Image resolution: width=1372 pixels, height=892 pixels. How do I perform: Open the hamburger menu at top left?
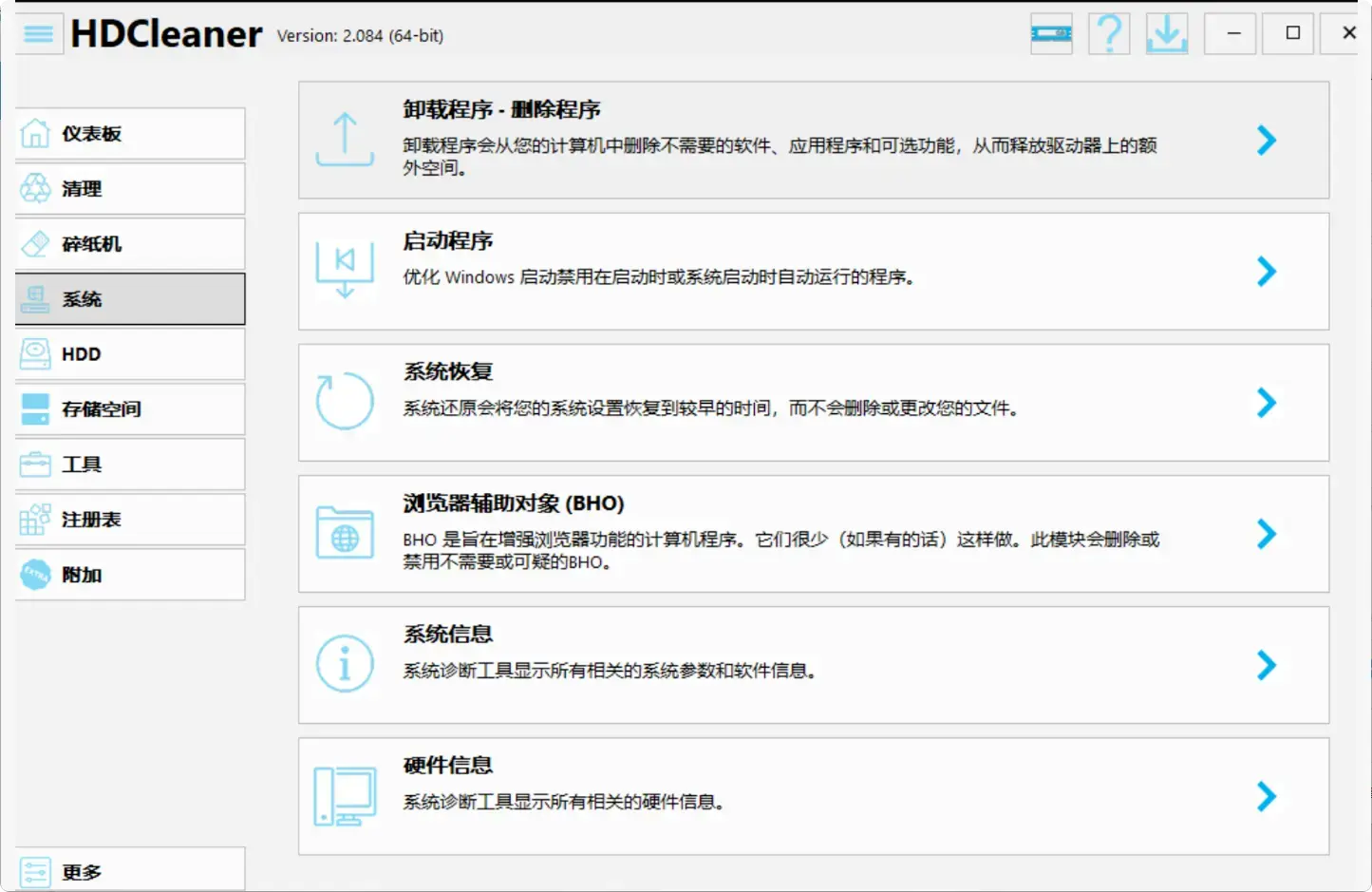pyautogui.click(x=37, y=32)
